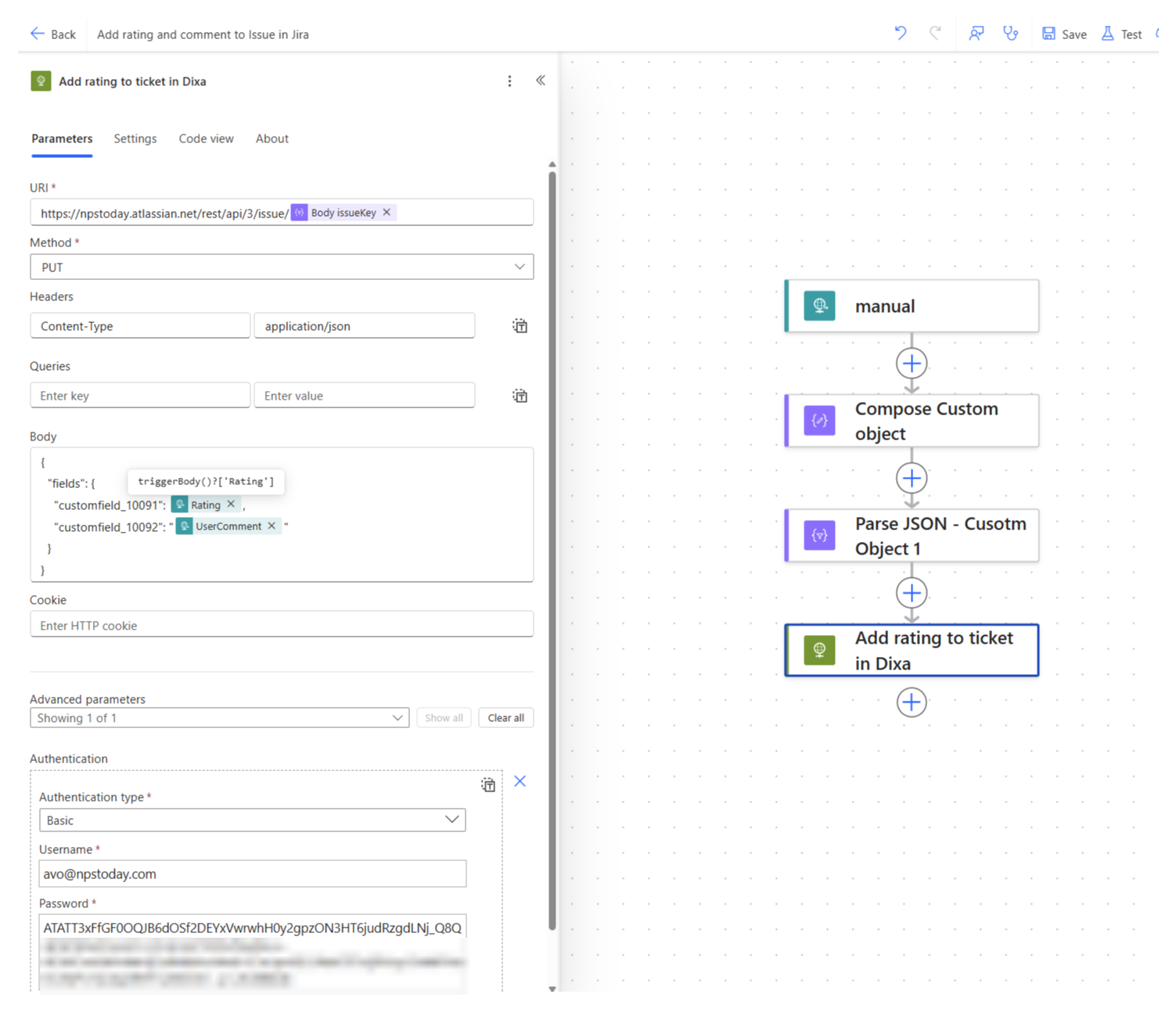Edit the Content-Type header key field
1176x1012 pixels.
140,326
